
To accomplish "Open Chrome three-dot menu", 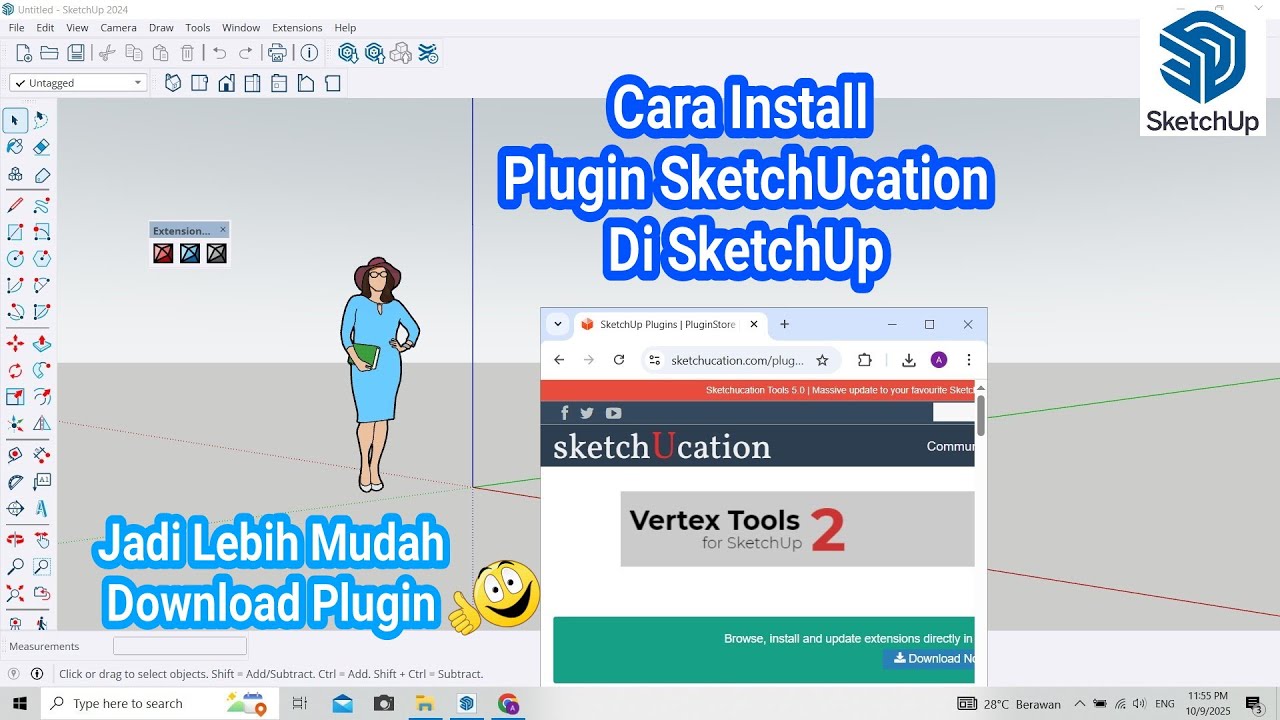I will point(969,360).
